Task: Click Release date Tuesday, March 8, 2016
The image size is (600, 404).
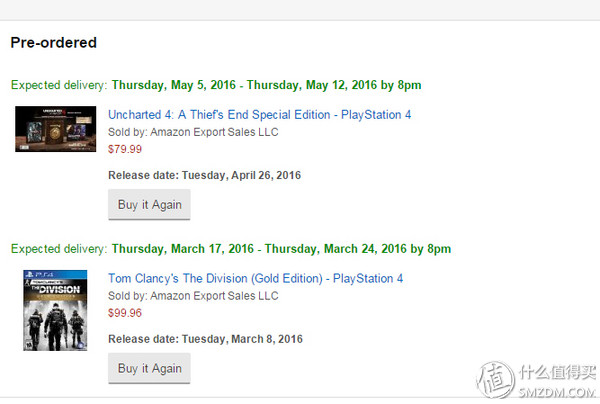Action: [204, 338]
